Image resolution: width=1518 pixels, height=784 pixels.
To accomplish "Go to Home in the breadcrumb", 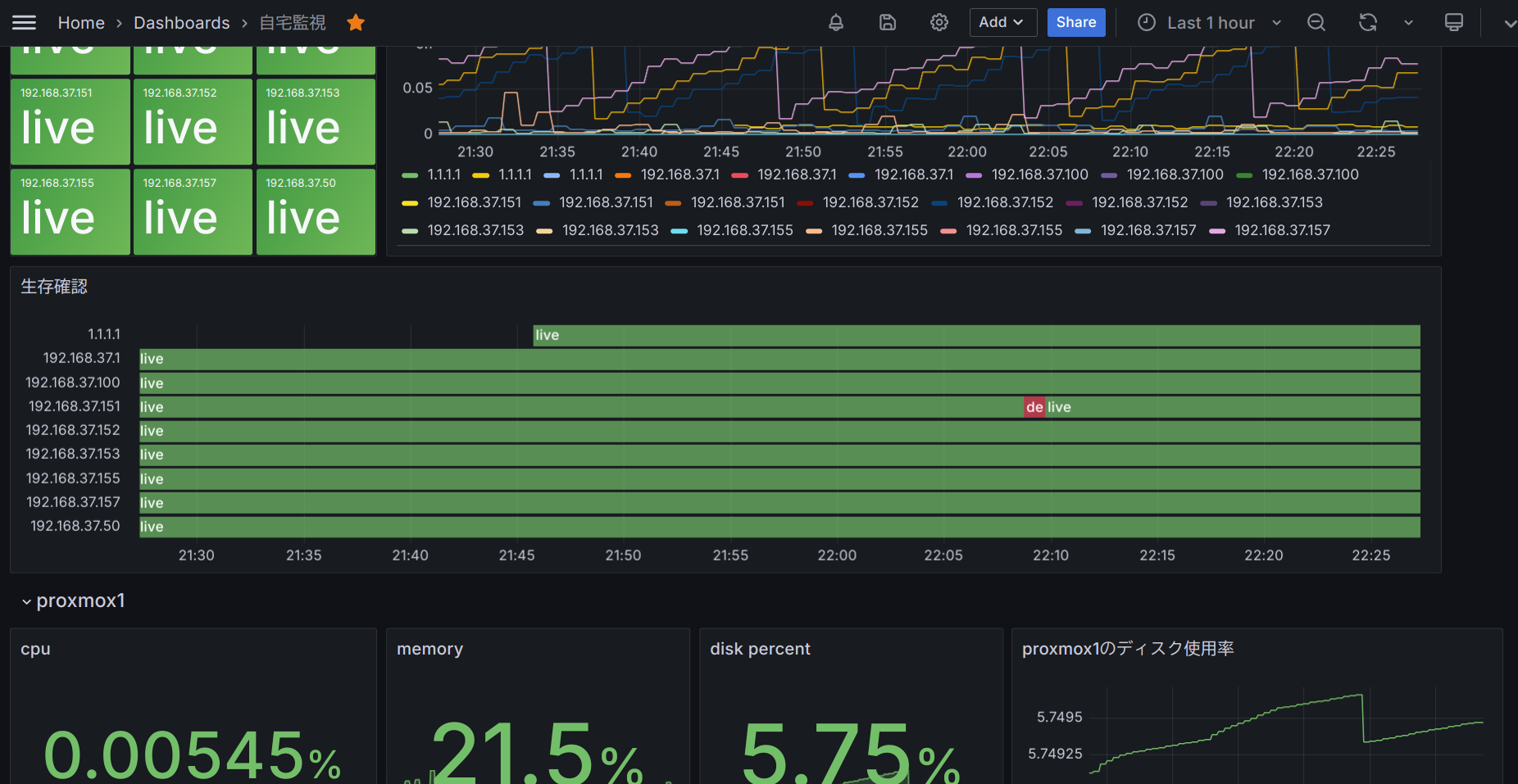I will pyautogui.click(x=81, y=23).
